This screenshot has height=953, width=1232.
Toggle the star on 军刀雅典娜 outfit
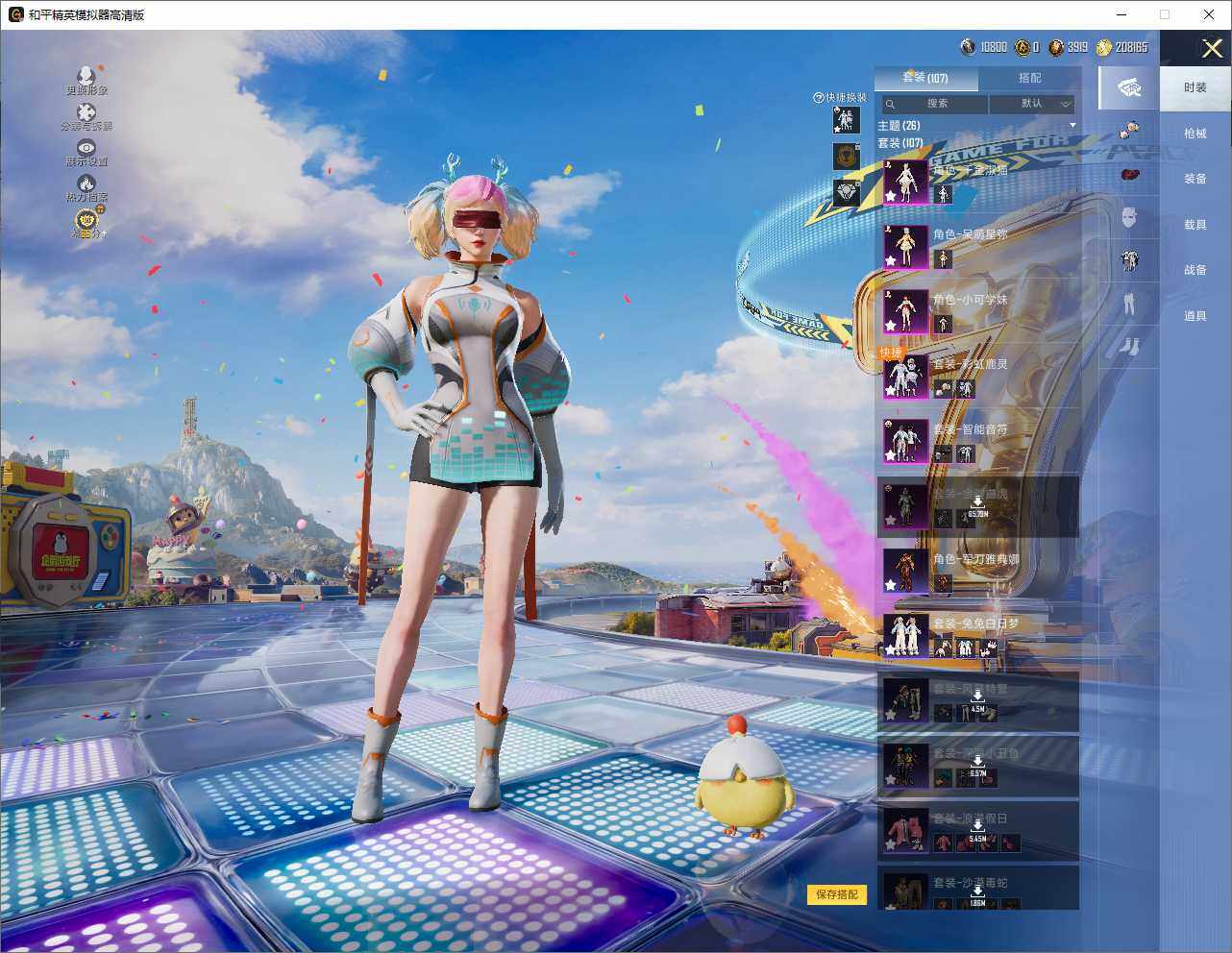(x=891, y=585)
